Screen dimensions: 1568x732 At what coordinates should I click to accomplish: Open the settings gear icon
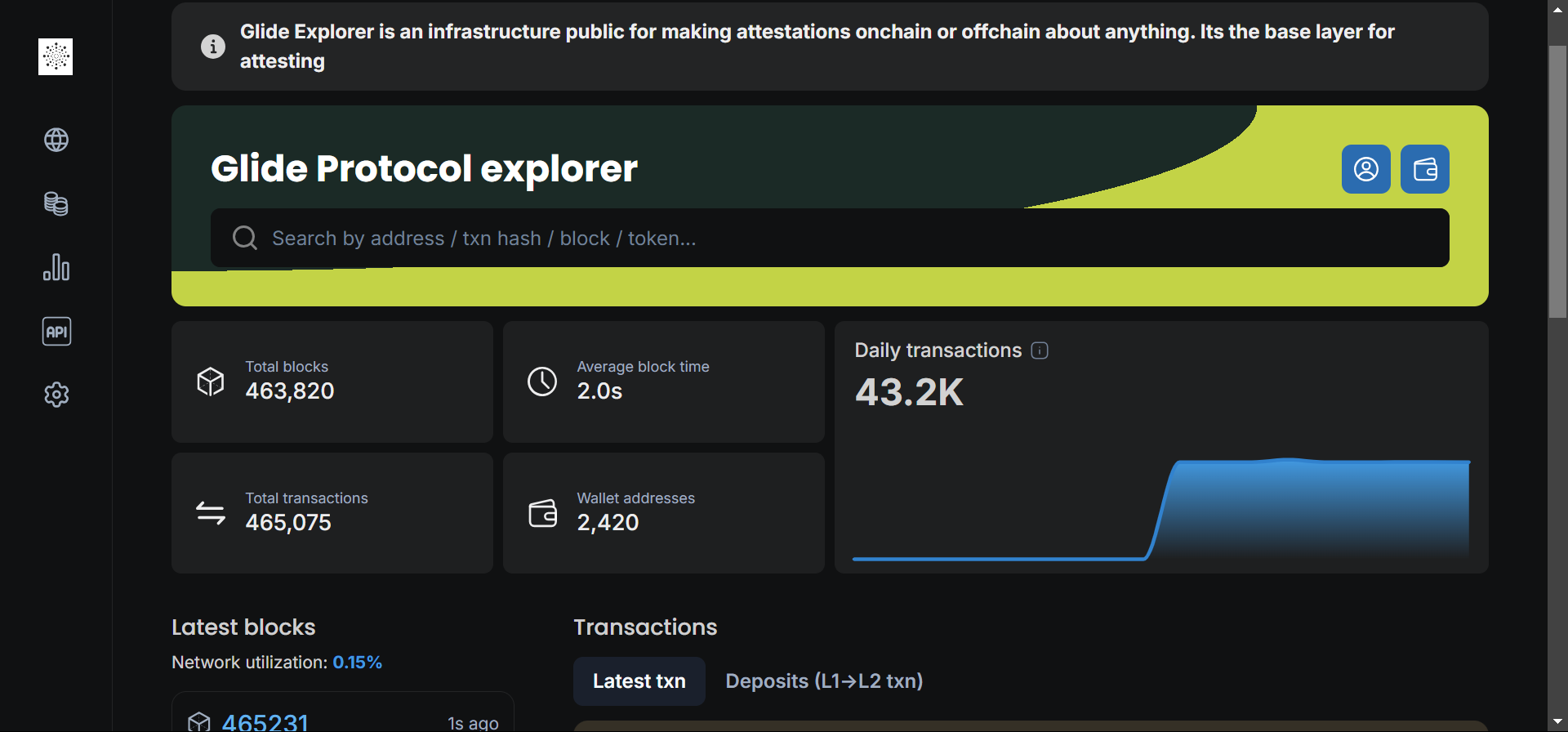click(x=56, y=395)
